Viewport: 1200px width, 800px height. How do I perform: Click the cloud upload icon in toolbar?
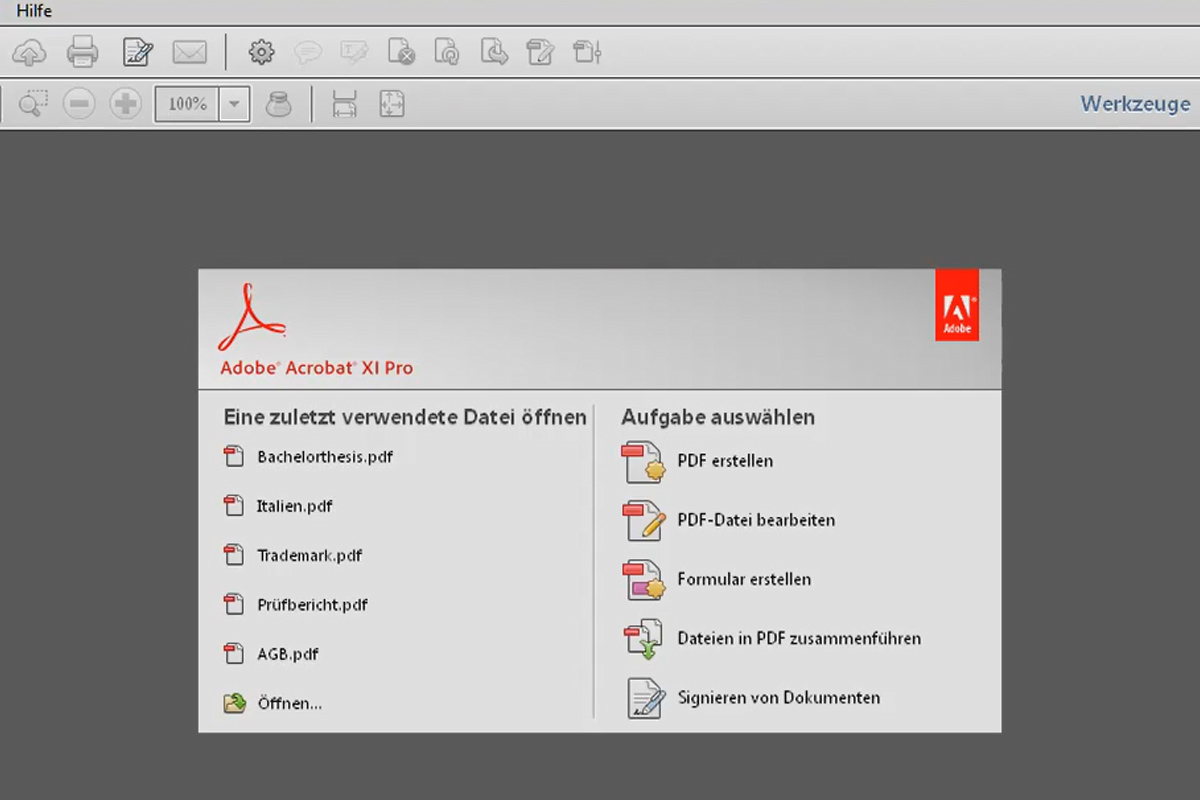tap(28, 52)
